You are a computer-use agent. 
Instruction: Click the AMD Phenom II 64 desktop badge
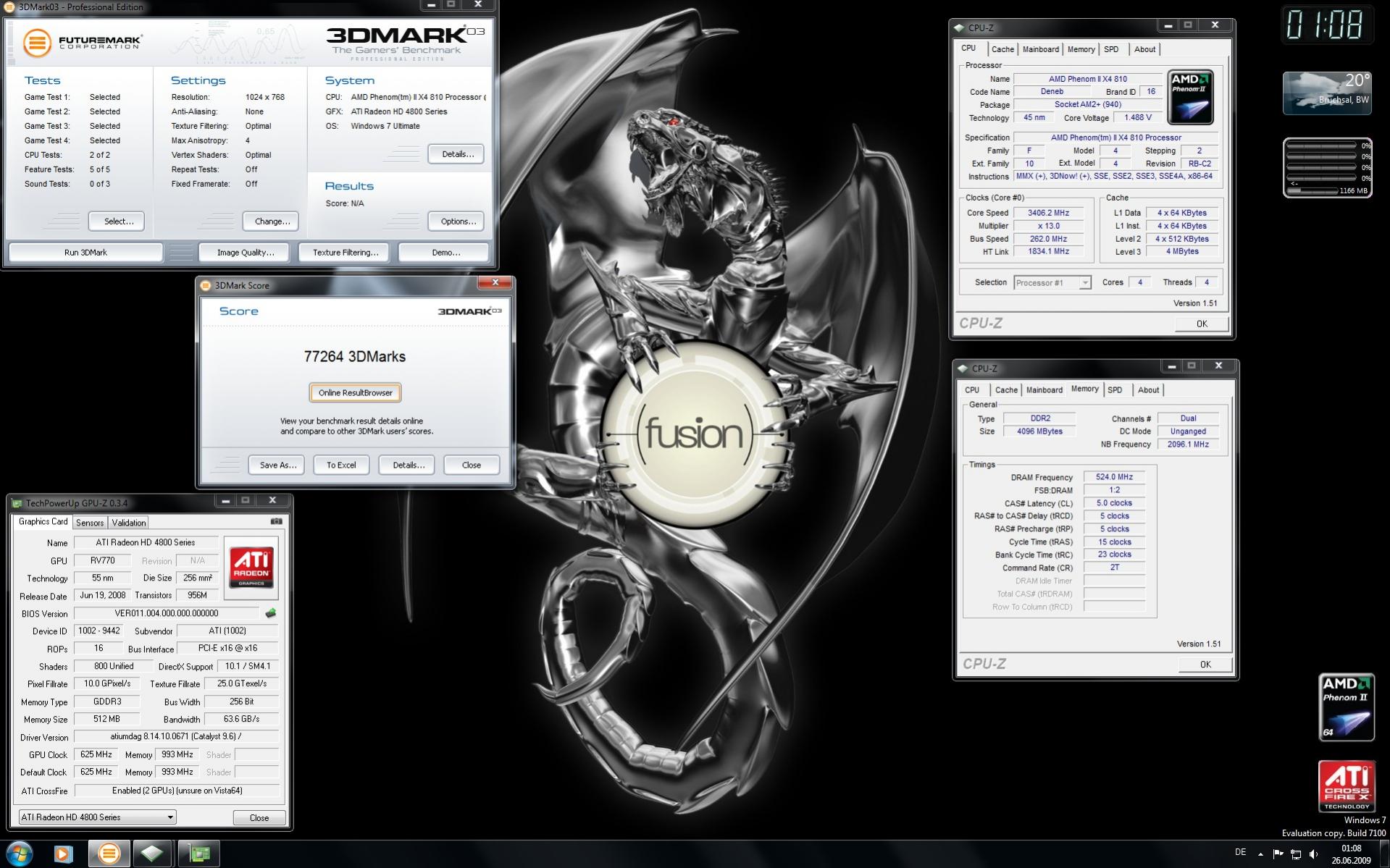pos(1346,708)
